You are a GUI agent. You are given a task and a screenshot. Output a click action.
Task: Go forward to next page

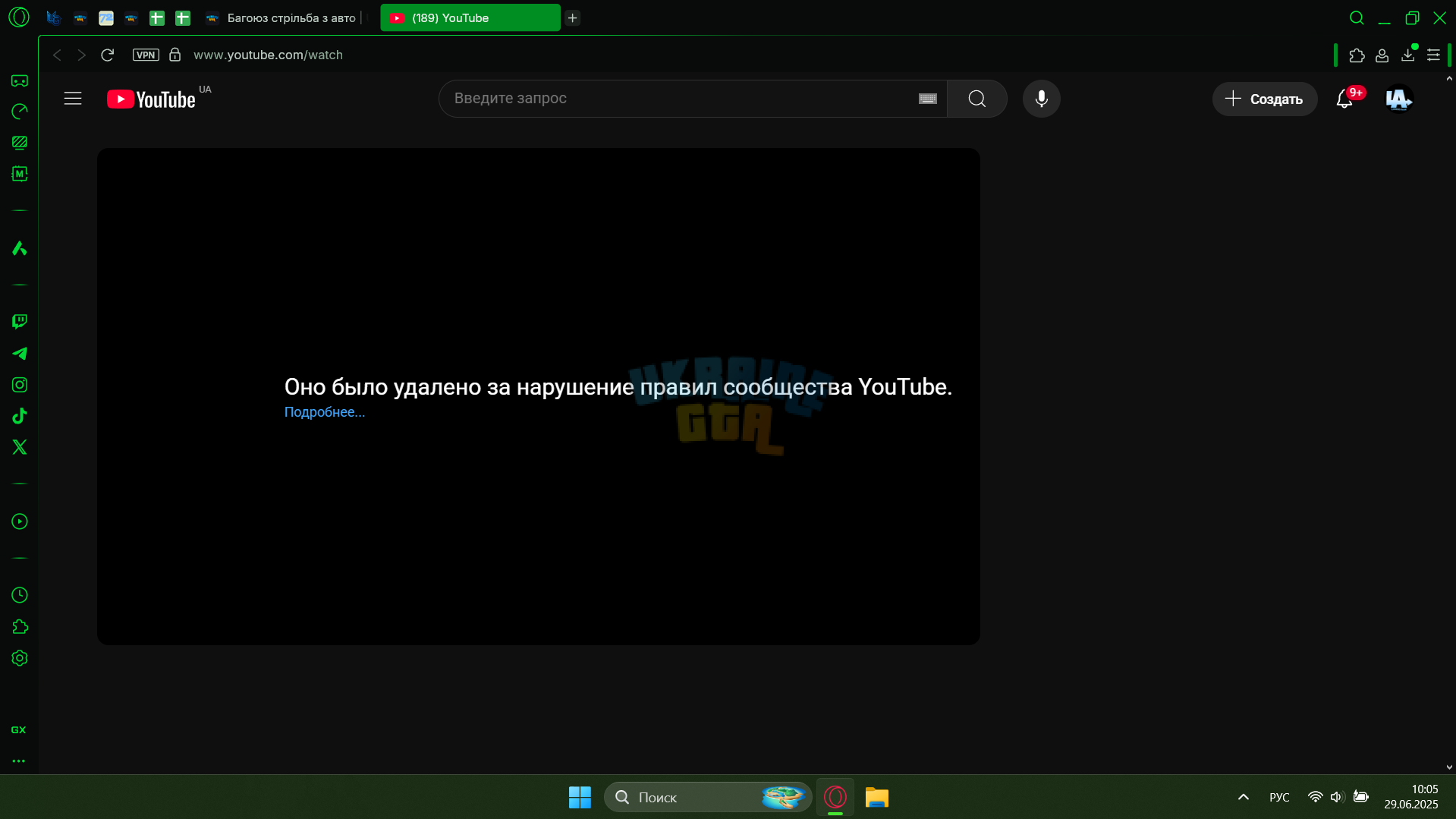point(82,55)
